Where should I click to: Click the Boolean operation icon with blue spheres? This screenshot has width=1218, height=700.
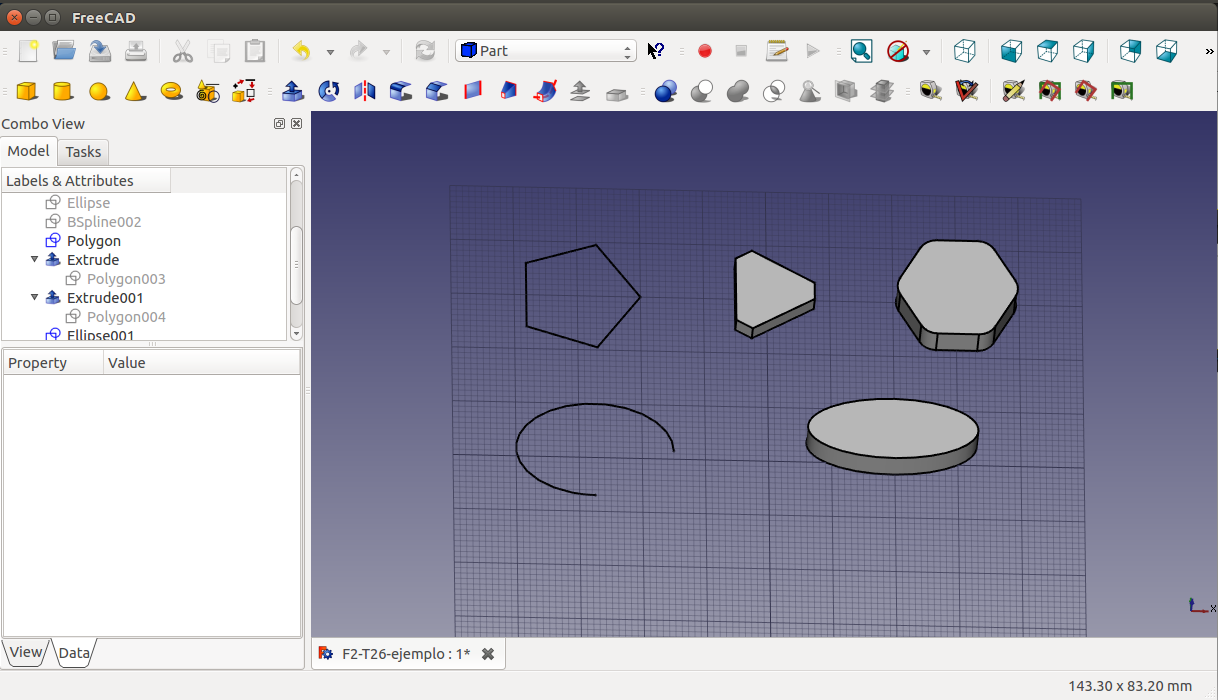coord(665,92)
